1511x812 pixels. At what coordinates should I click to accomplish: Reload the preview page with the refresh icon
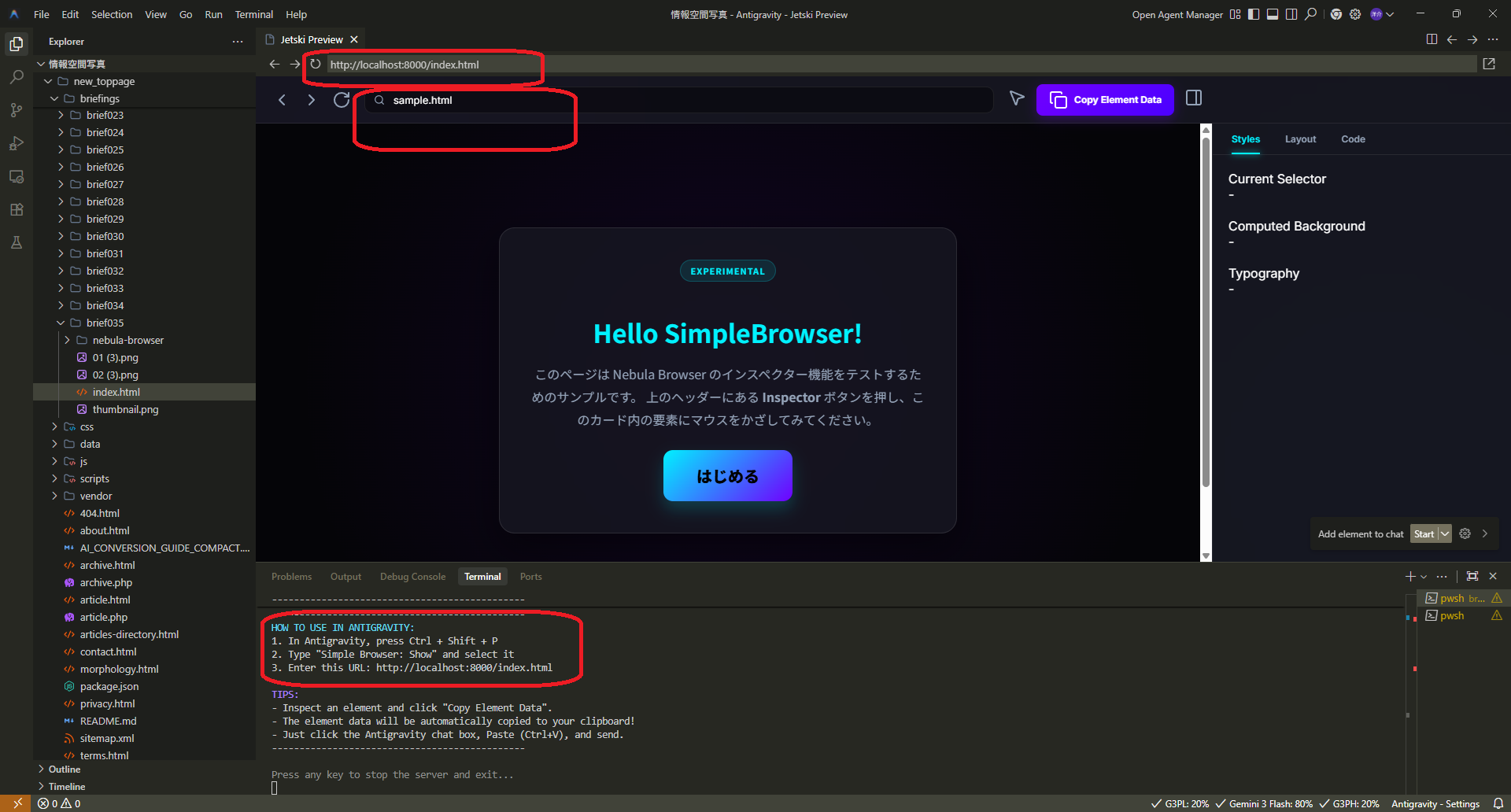(x=342, y=100)
